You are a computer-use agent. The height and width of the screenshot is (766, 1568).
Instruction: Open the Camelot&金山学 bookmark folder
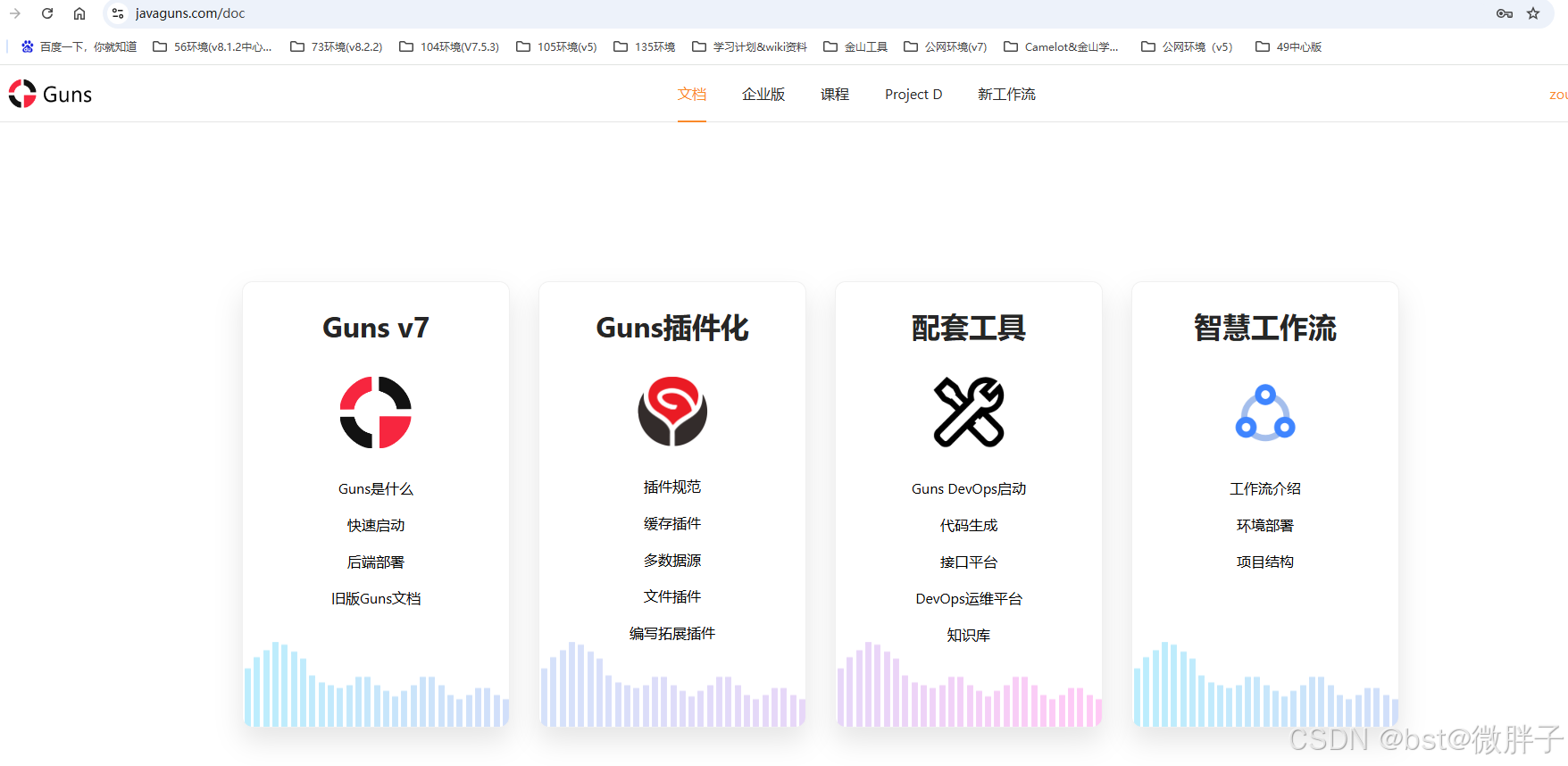pyautogui.click(x=1061, y=46)
